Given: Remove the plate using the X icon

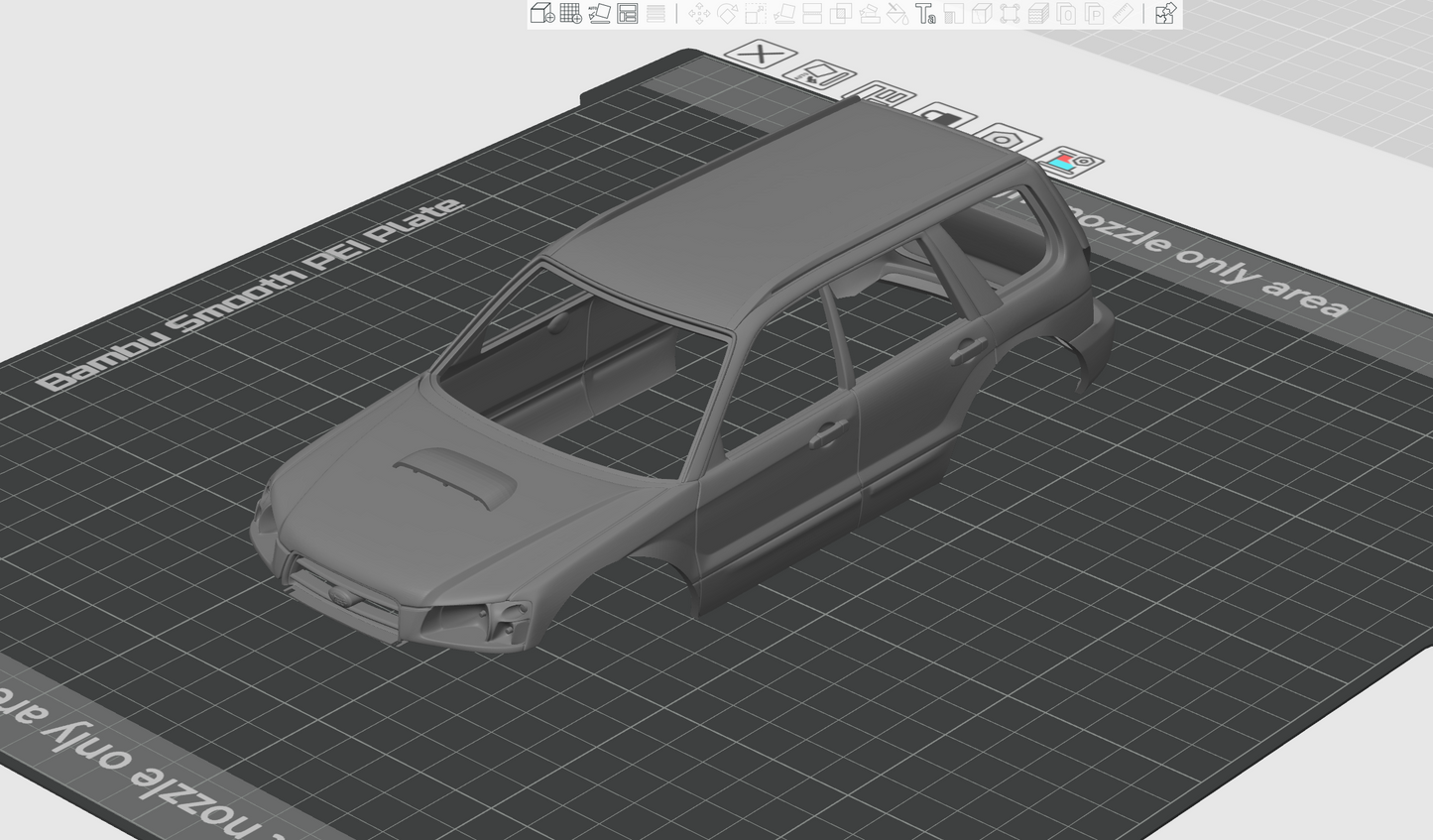Looking at the screenshot, I should coord(761,53).
